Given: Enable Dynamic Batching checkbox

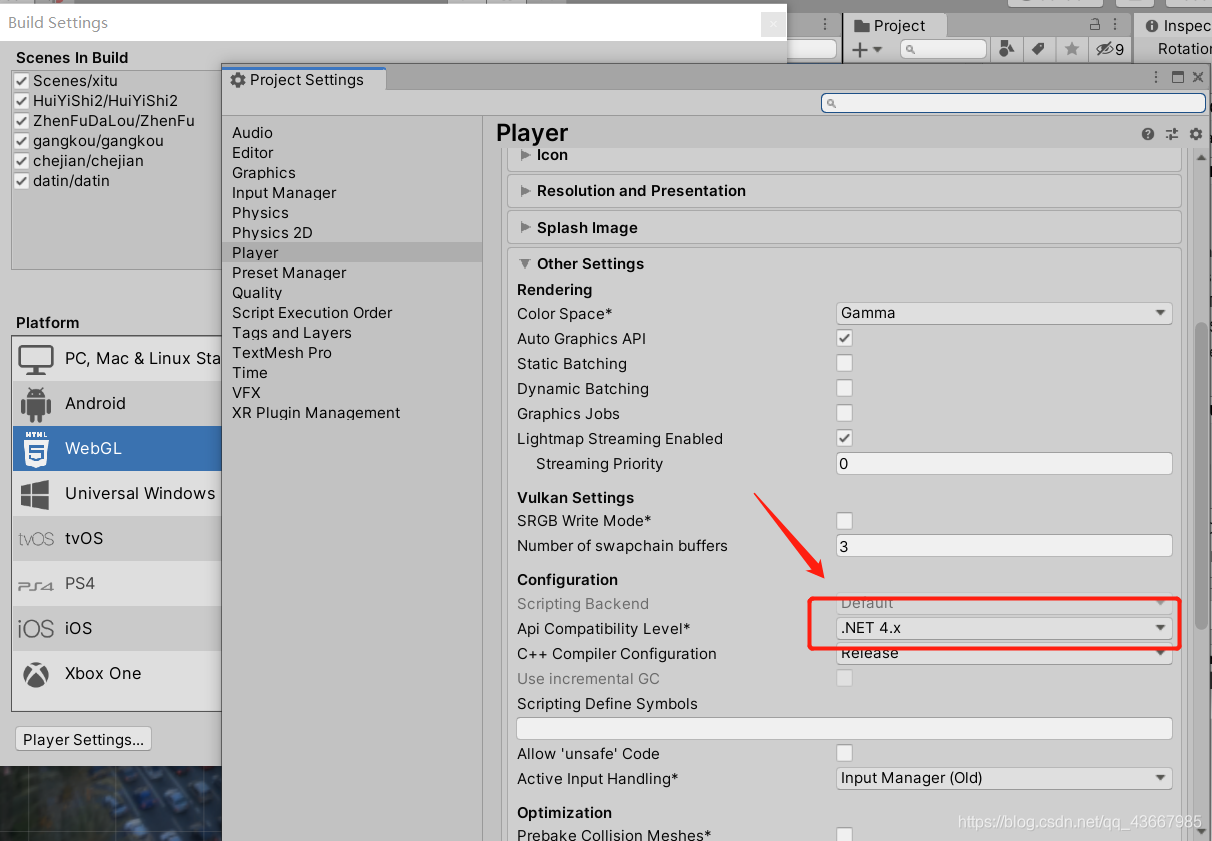Looking at the screenshot, I should point(845,388).
